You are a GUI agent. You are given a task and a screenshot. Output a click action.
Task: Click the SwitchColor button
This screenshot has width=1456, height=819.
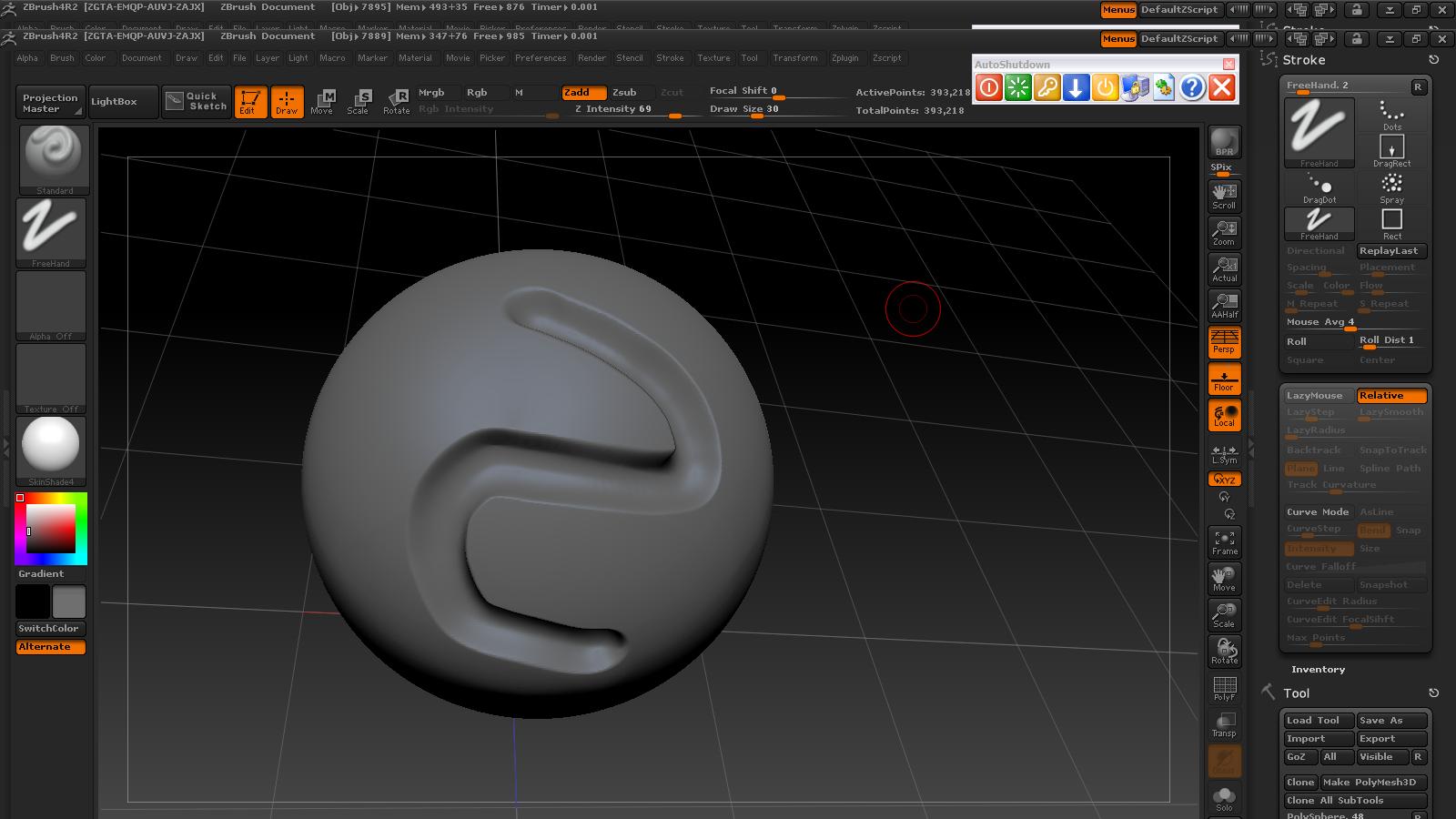click(51, 629)
